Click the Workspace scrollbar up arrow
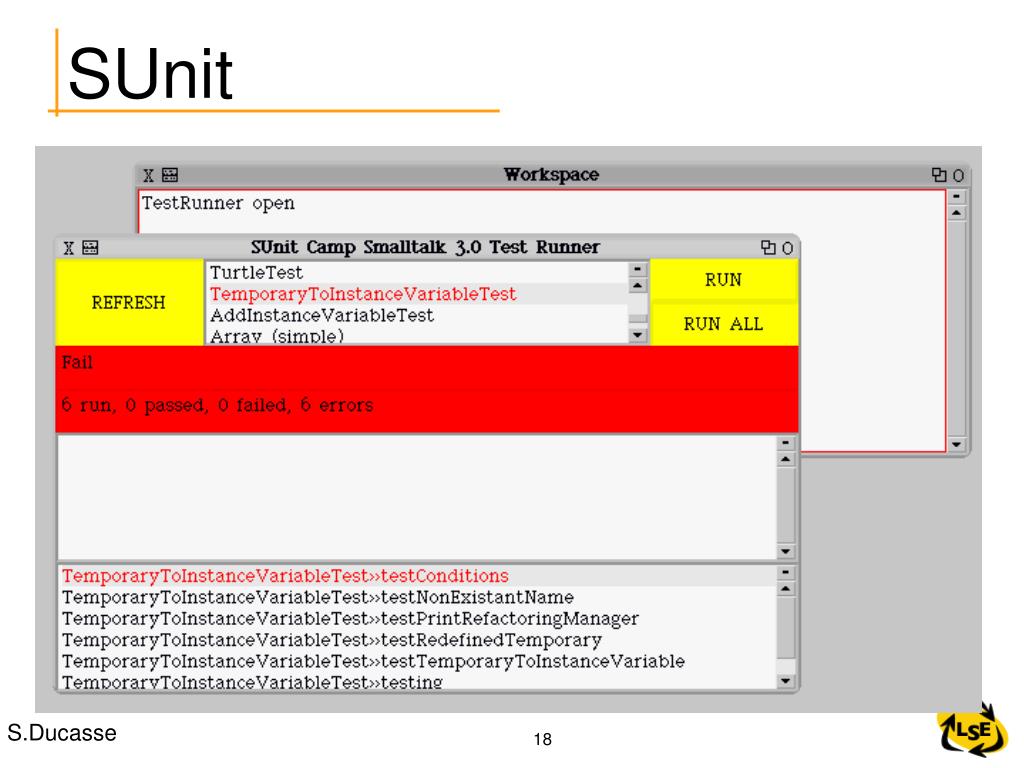This screenshot has width=1024, height=768. (957, 213)
